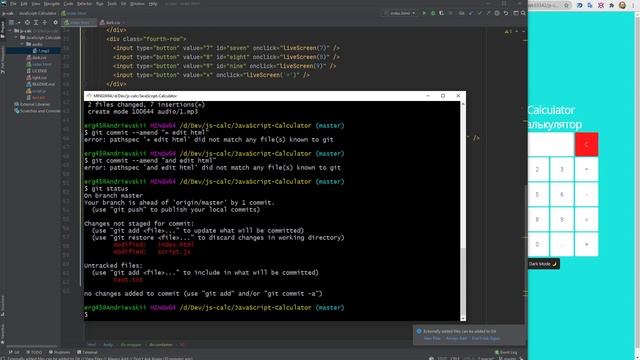Open the Terminal tool window tab
The image size is (640, 360).
pyautogui.click(x=87, y=352)
